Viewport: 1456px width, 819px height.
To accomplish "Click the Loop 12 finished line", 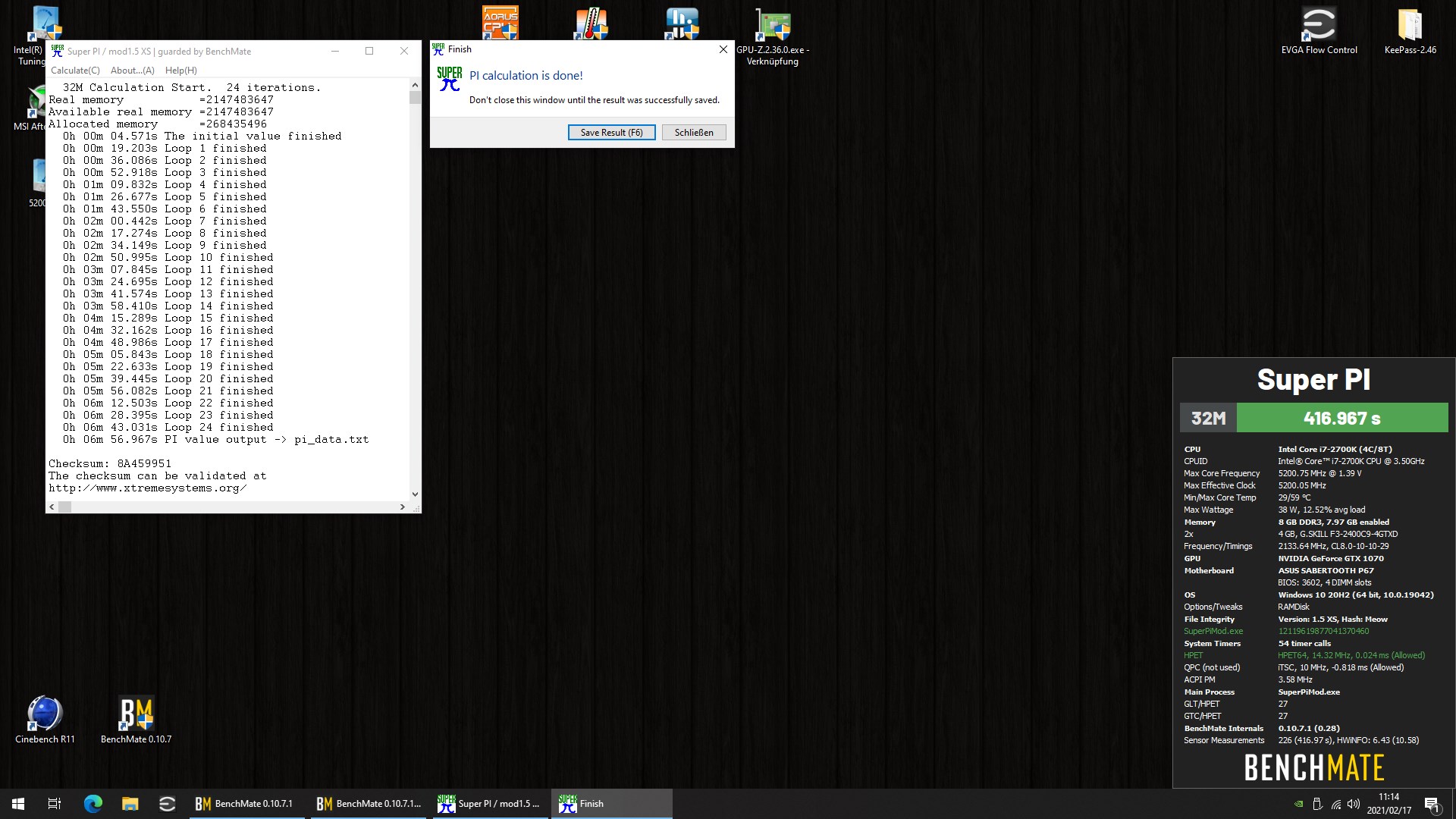I will click(168, 281).
